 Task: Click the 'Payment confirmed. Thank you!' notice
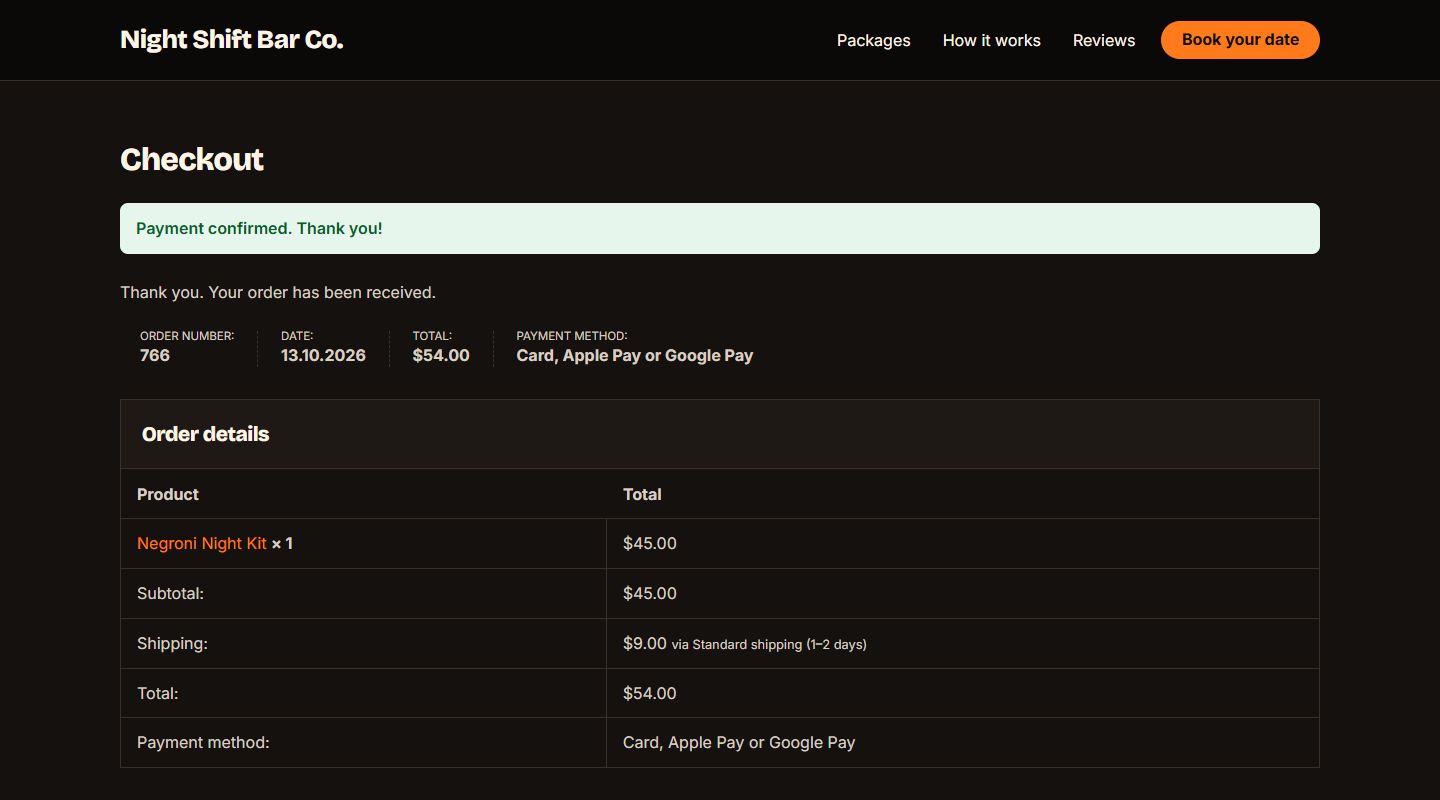click(x=720, y=228)
